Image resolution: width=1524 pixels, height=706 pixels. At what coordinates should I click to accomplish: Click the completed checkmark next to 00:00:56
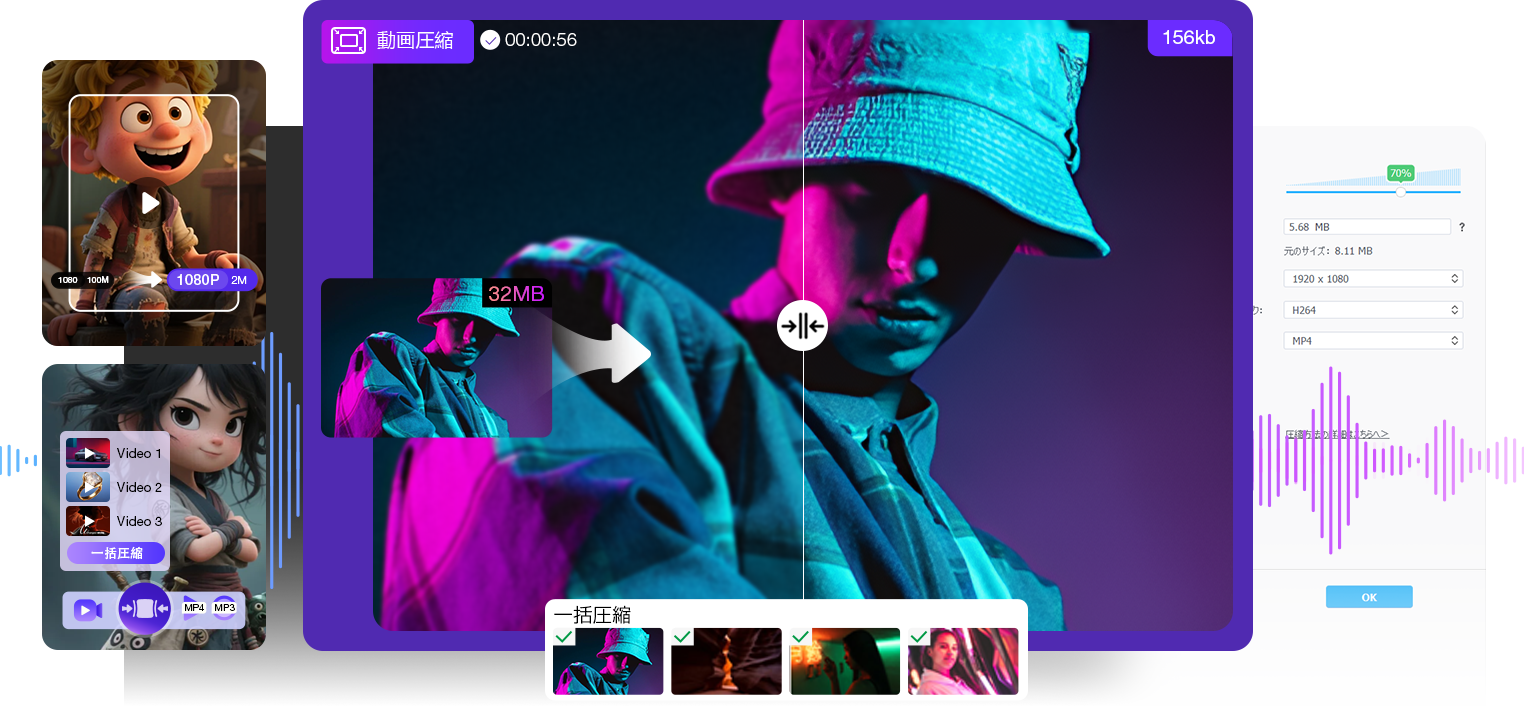pos(490,40)
